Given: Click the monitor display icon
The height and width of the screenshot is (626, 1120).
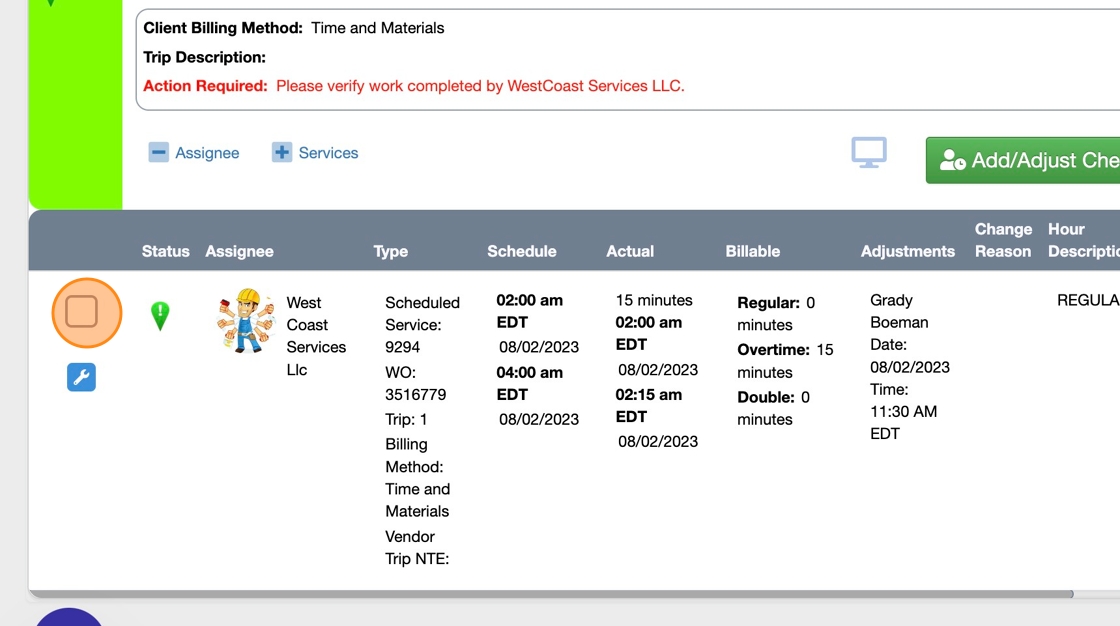Looking at the screenshot, I should click(869, 153).
